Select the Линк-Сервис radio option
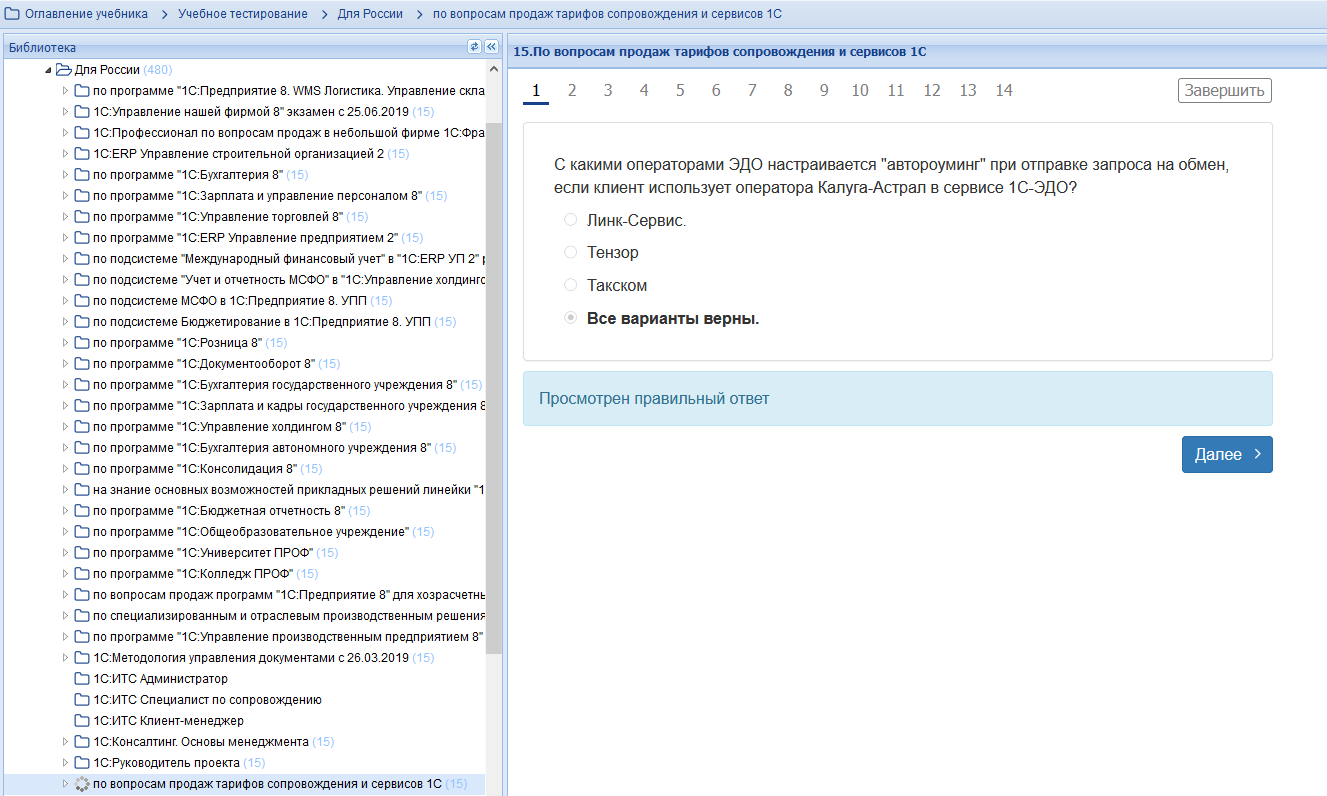 [x=571, y=220]
